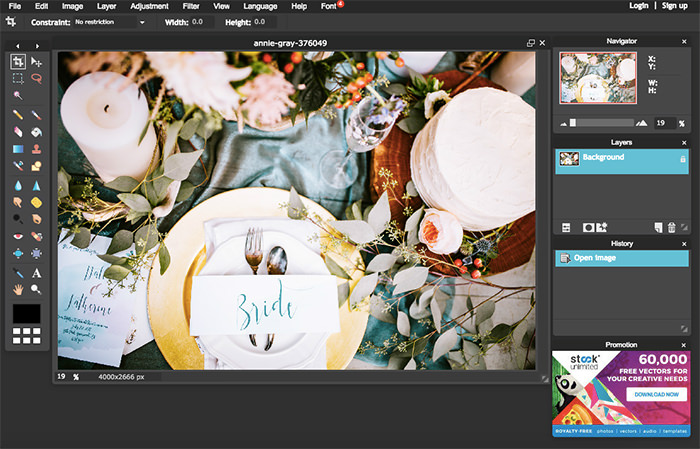Toggle layer settings in Layers panel

(x=566, y=228)
